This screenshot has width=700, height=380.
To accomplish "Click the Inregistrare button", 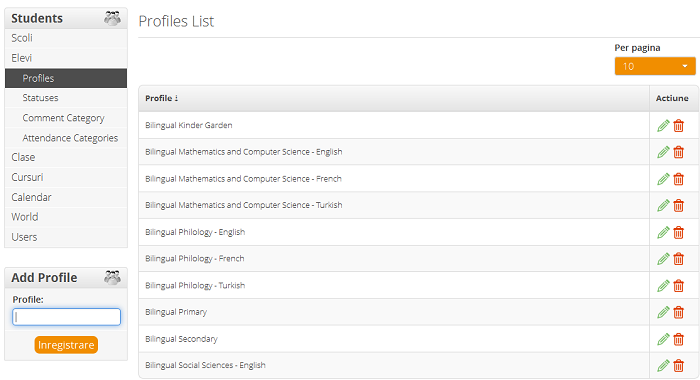I will coord(66,345).
